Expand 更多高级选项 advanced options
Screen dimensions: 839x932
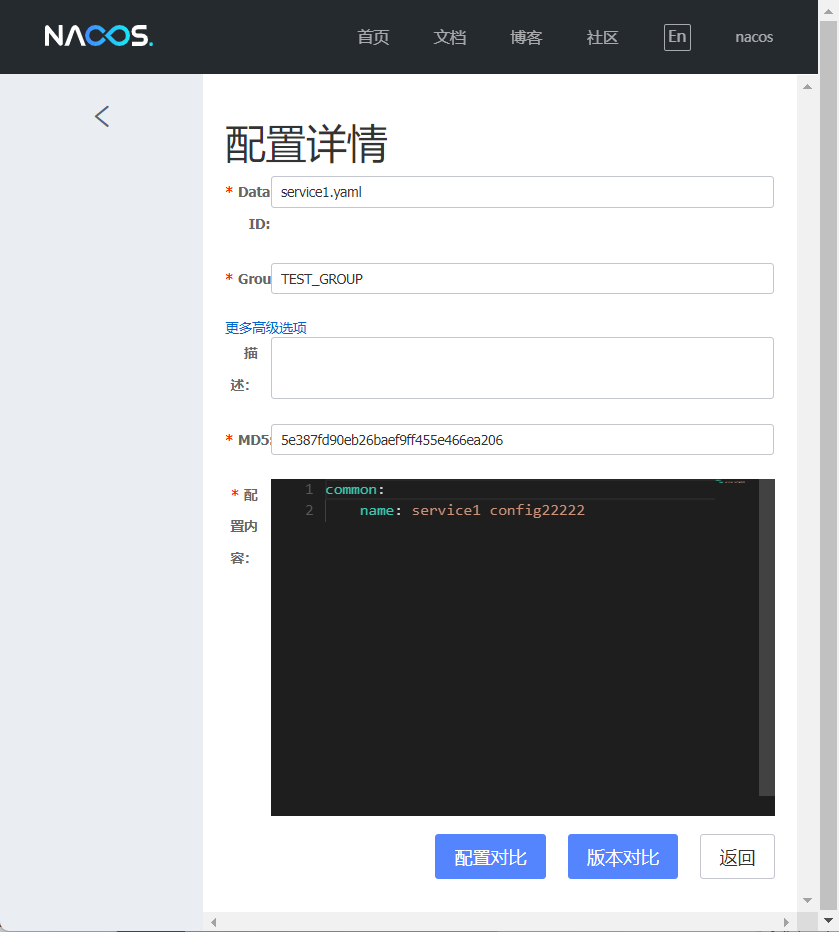265,327
